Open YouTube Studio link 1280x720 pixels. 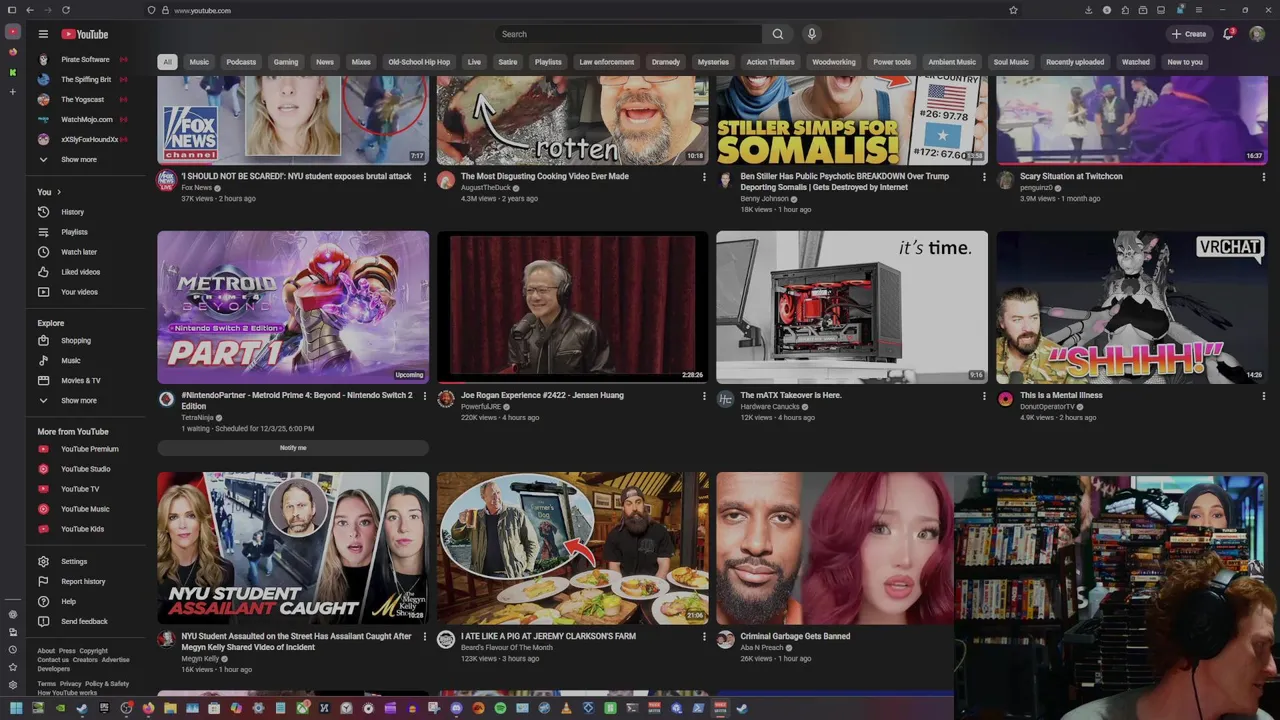pyautogui.click(x=84, y=469)
